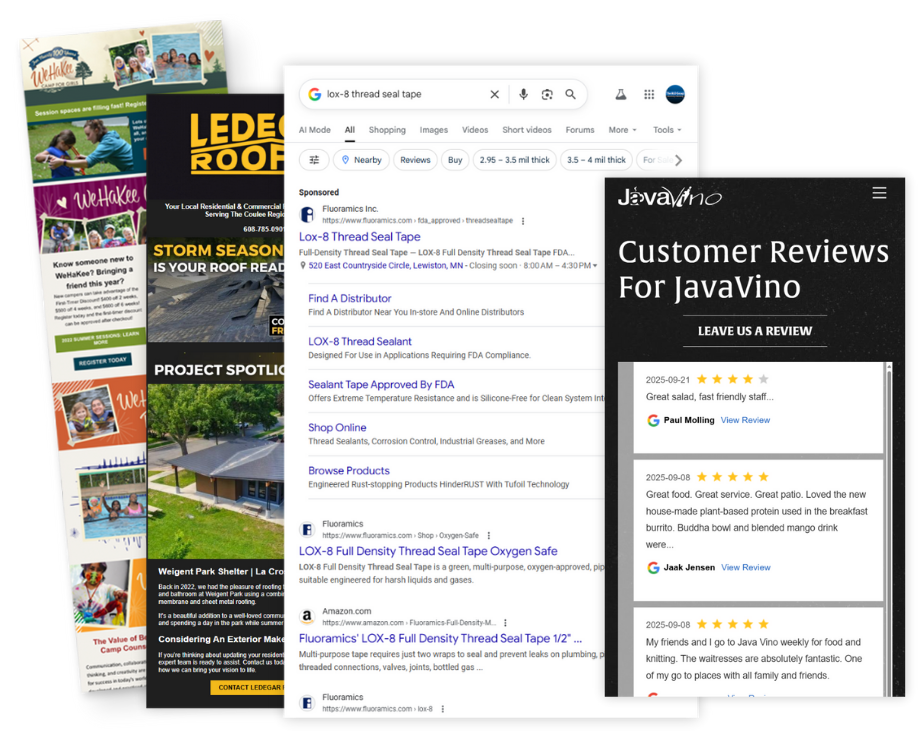Switch to the Images search tab

click(x=433, y=129)
